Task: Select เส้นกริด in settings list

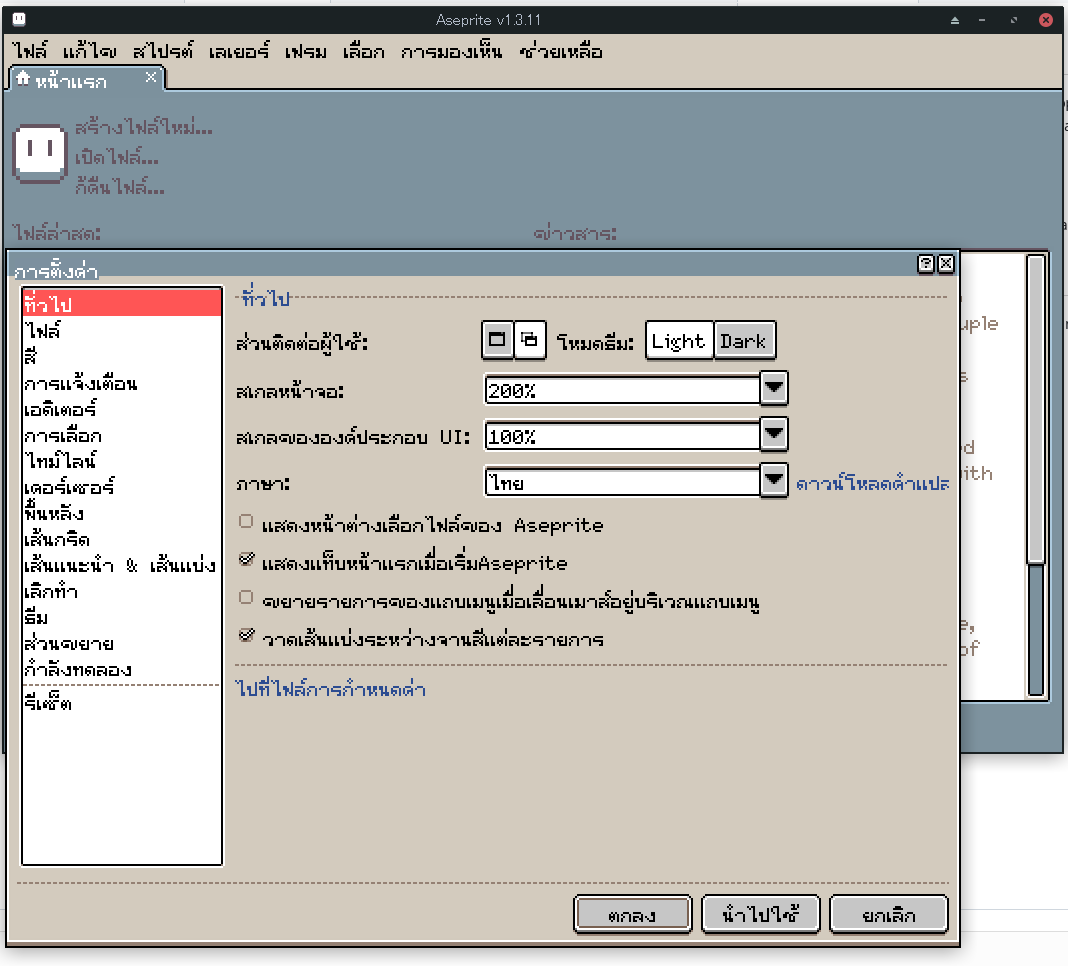Action: [122, 540]
